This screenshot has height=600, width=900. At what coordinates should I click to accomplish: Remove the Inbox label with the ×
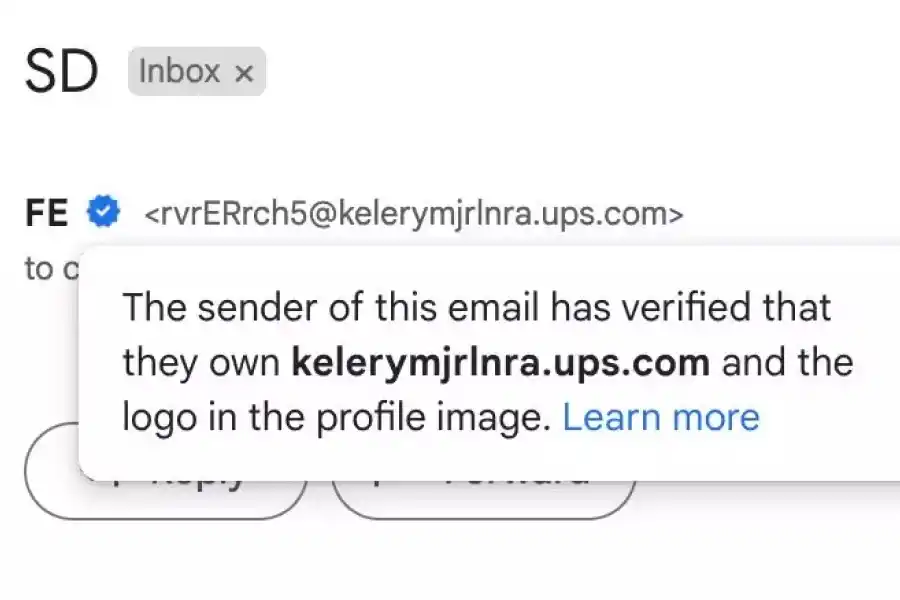(244, 72)
